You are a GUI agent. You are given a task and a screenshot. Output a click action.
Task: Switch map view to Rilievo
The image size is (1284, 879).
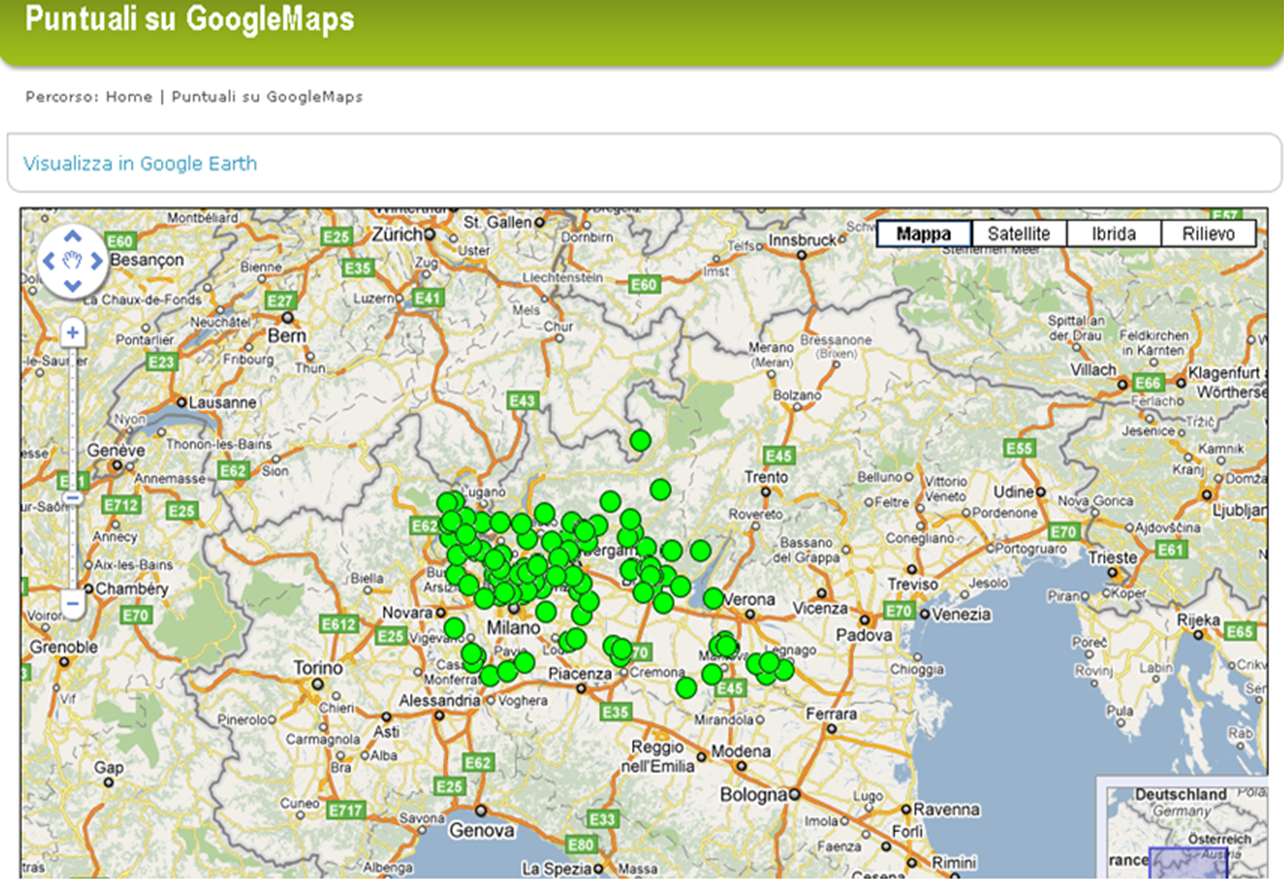point(1208,234)
